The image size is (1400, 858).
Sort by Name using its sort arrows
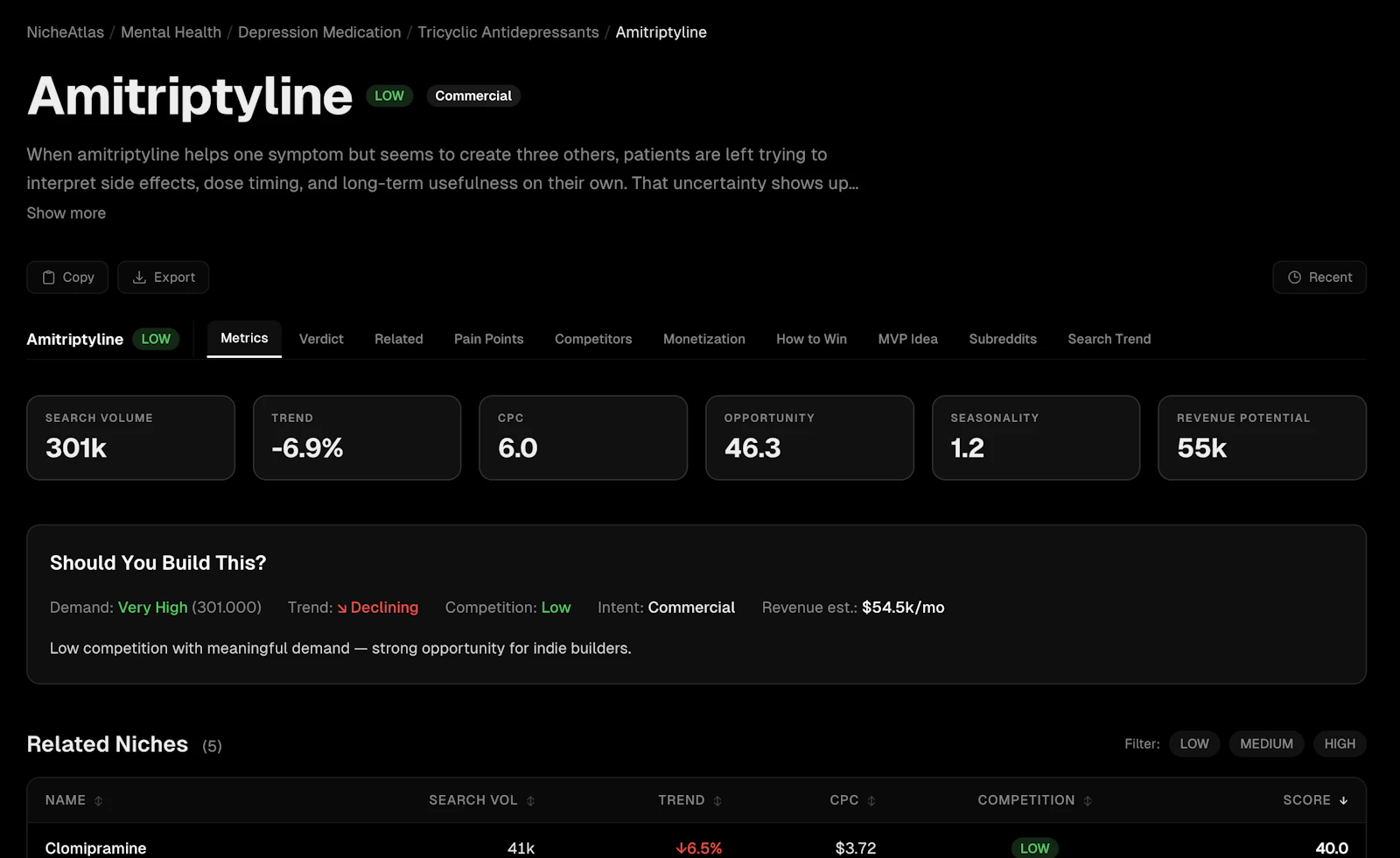pos(98,801)
